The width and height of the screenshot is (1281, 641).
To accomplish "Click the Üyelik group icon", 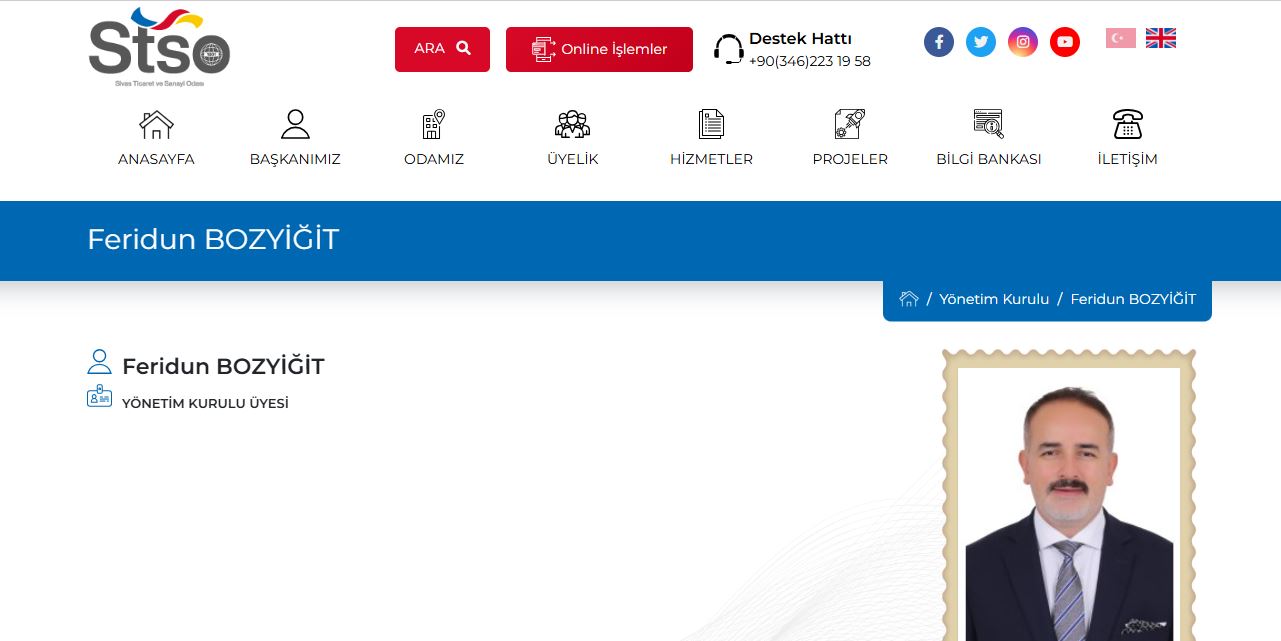I will click(x=572, y=124).
